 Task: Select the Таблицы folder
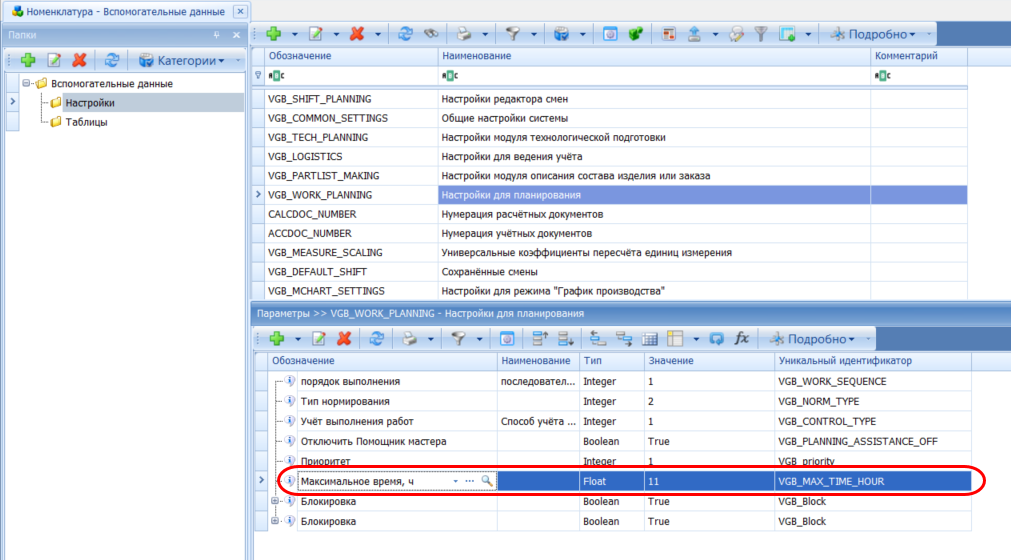(86, 122)
